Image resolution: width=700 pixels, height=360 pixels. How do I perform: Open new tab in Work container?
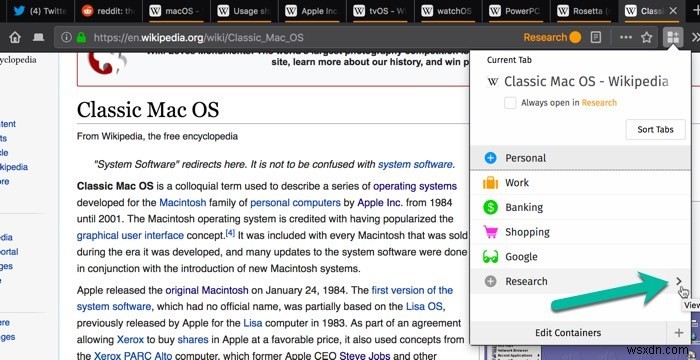point(580,183)
